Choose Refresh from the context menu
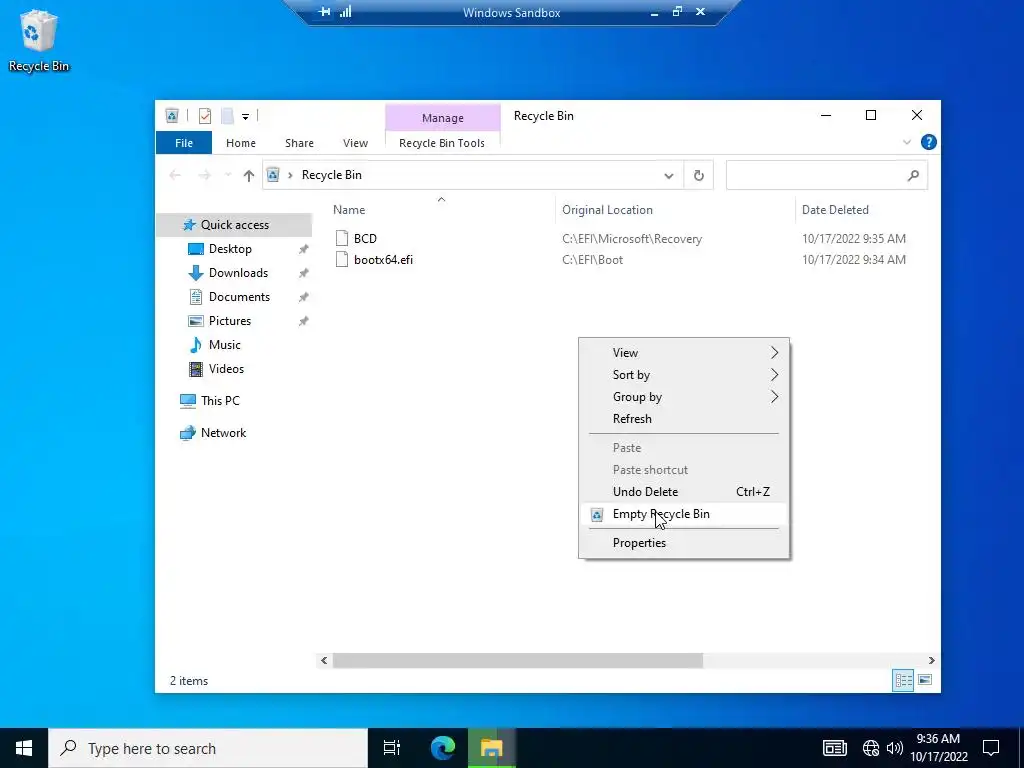Image resolution: width=1024 pixels, height=768 pixels. [x=684, y=419]
